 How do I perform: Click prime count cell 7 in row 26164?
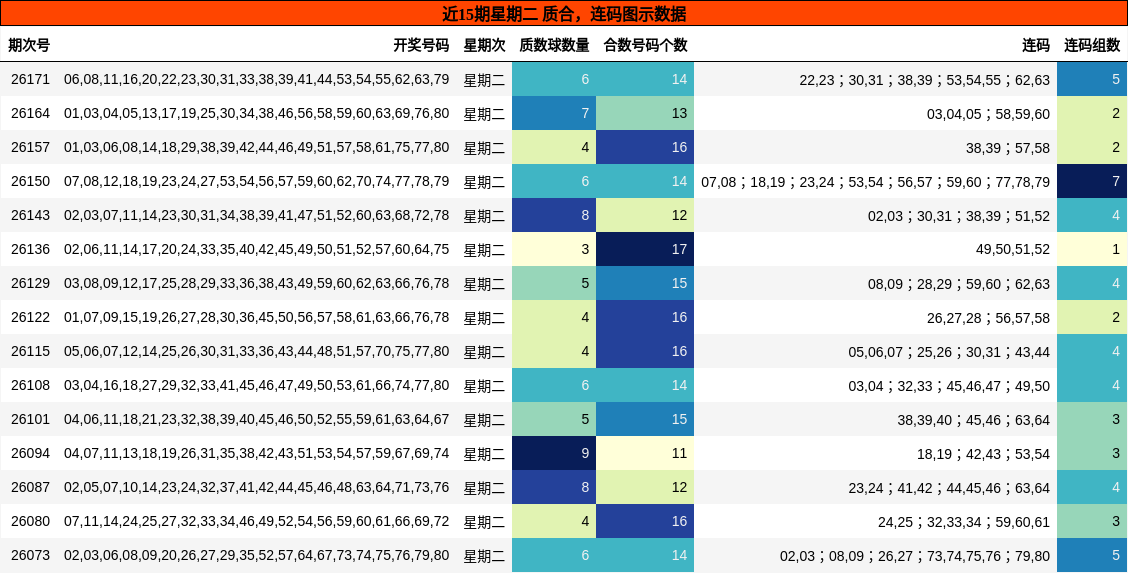coord(554,114)
